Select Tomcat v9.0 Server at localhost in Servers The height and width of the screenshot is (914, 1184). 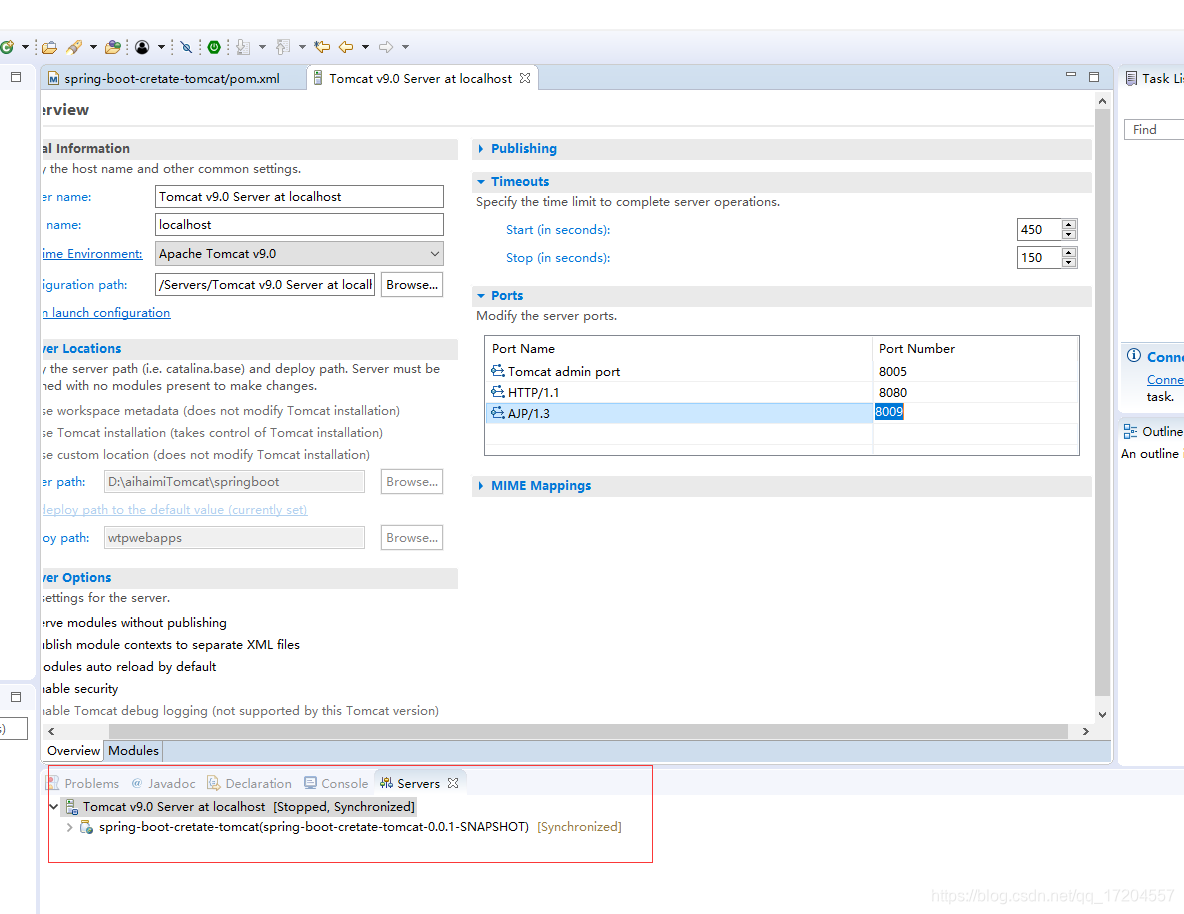(240, 807)
